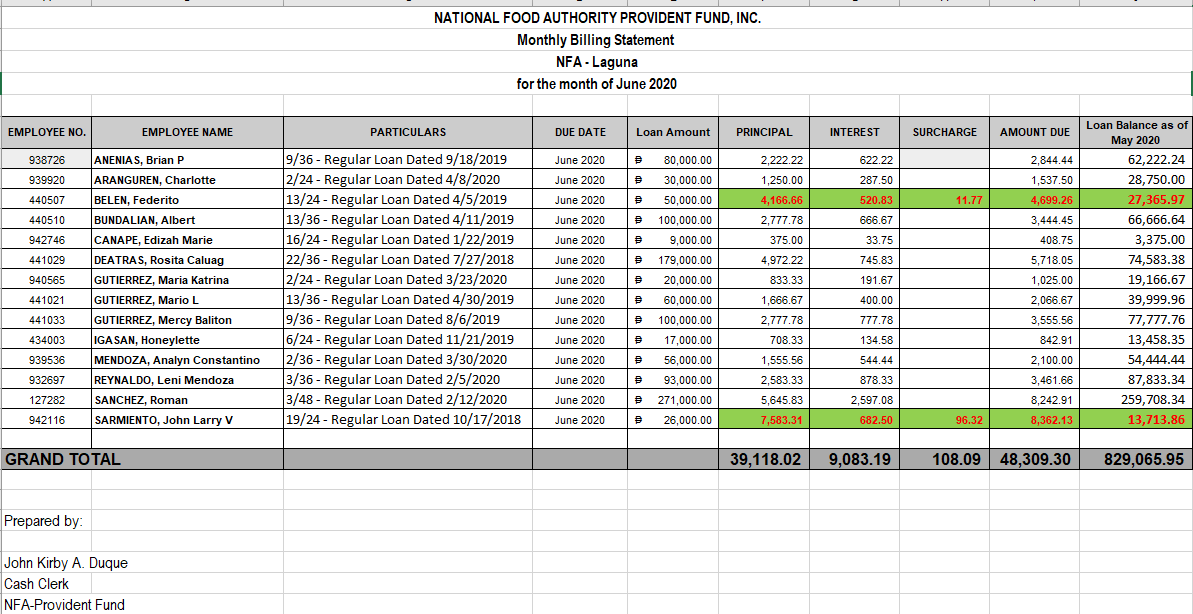Image resolution: width=1193 pixels, height=614 pixels.
Task: Select surcharge value 11.77
Action: [x=944, y=200]
